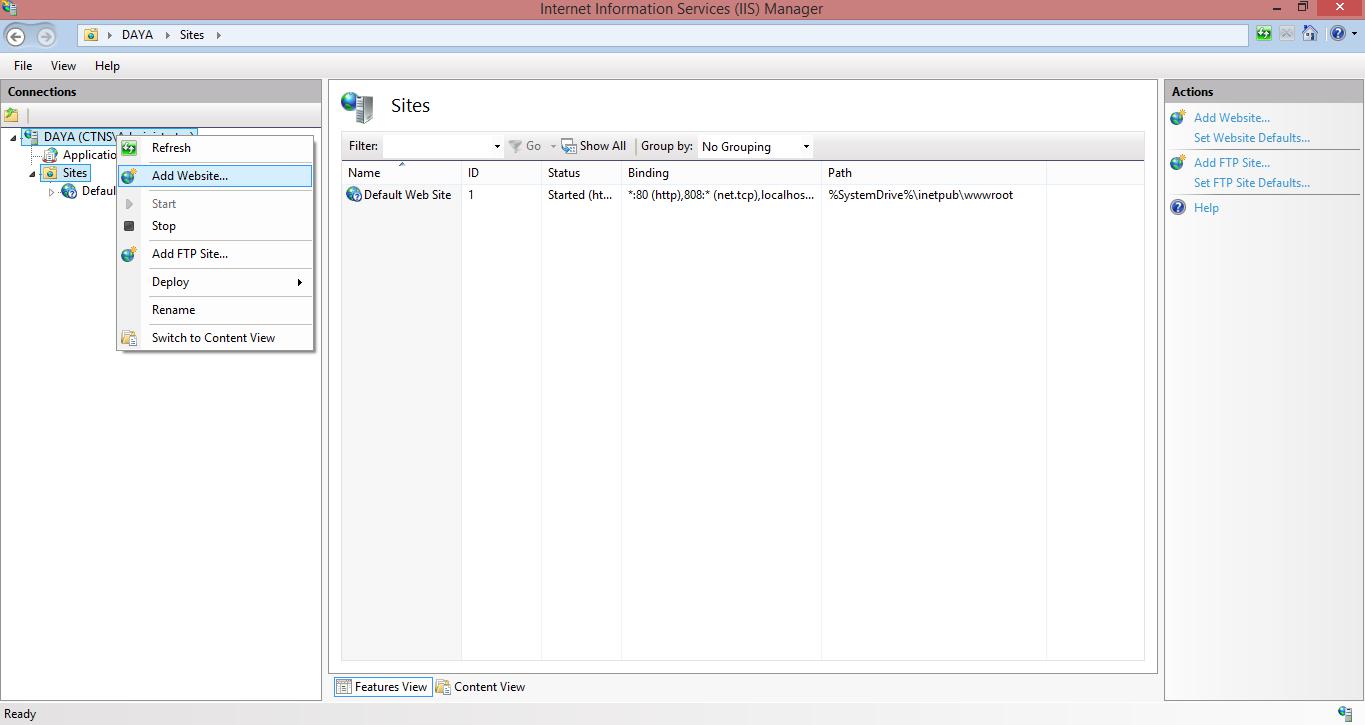This screenshot has width=1365, height=725.
Task: Switch to the Features View tab
Action: pyautogui.click(x=383, y=687)
